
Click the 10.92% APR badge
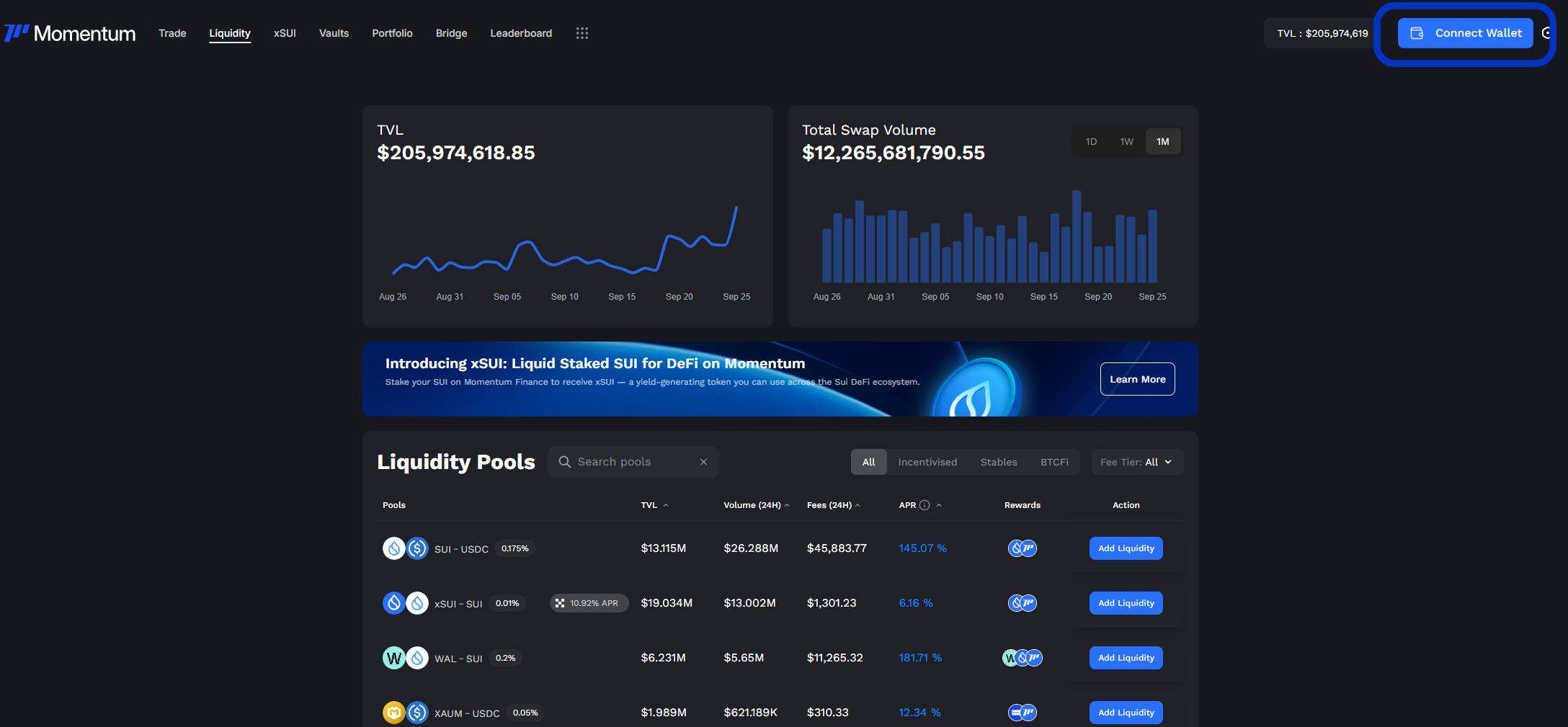tap(589, 603)
